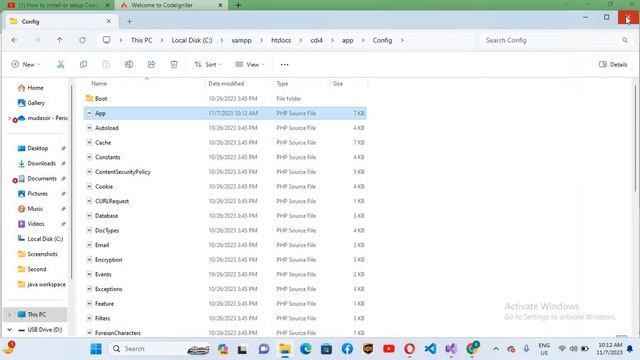Sort by the Type column header

tap(282, 84)
